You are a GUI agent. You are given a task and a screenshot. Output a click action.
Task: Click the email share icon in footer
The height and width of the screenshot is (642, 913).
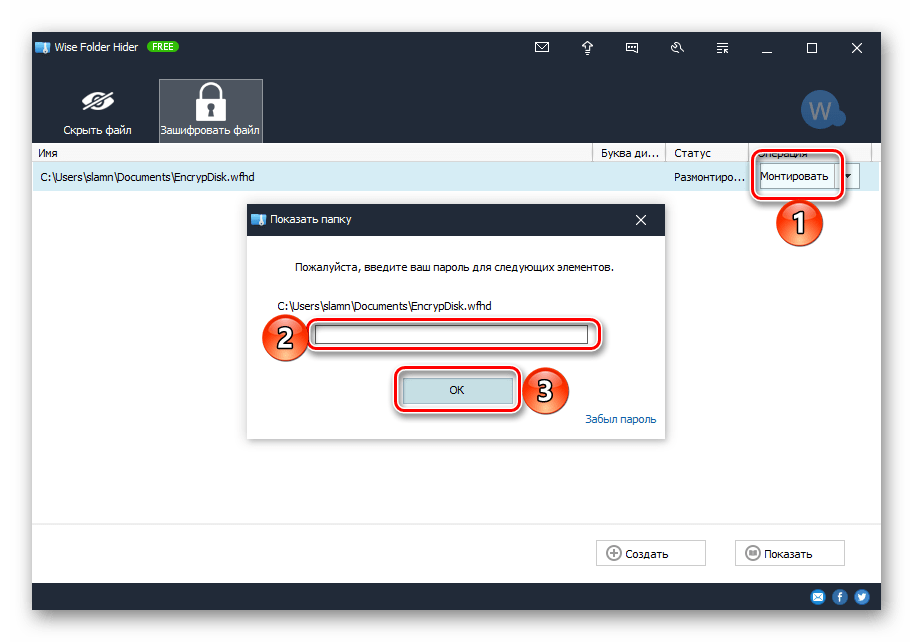pos(818,597)
